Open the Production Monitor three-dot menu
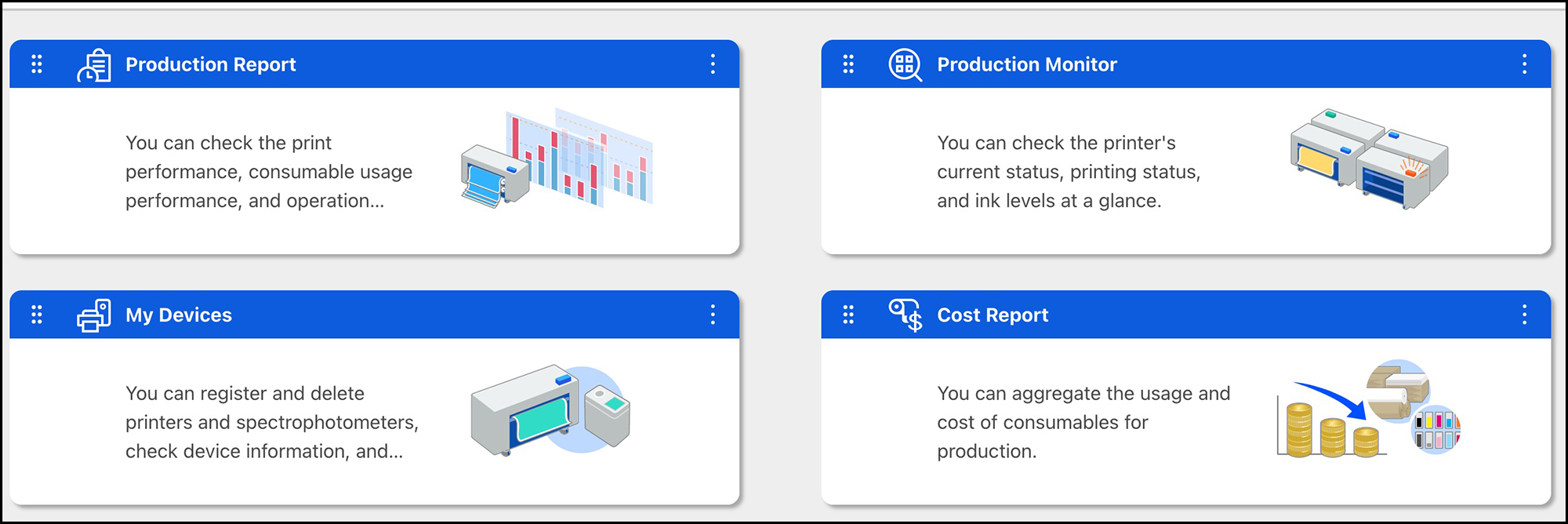Image resolution: width=1568 pixels, height=524 pixels. pyautogui.click(x=1524, y=64)
